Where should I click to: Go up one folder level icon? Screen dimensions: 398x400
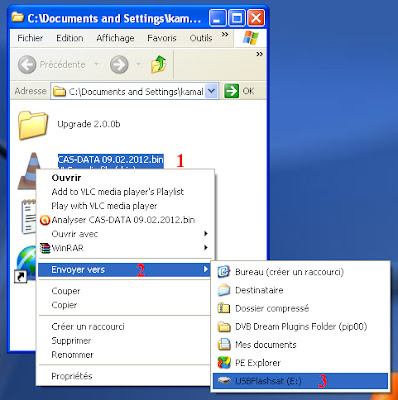click(x=158, y=64)
